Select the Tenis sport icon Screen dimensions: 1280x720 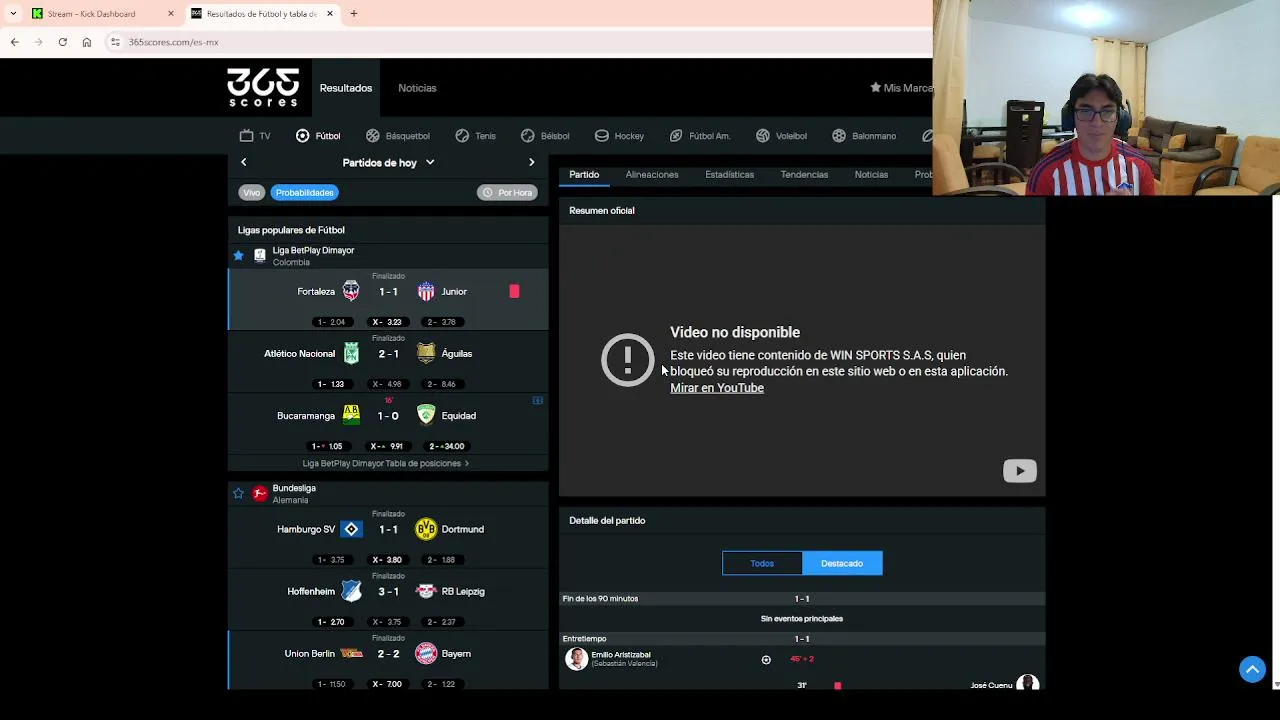[462, 135]
